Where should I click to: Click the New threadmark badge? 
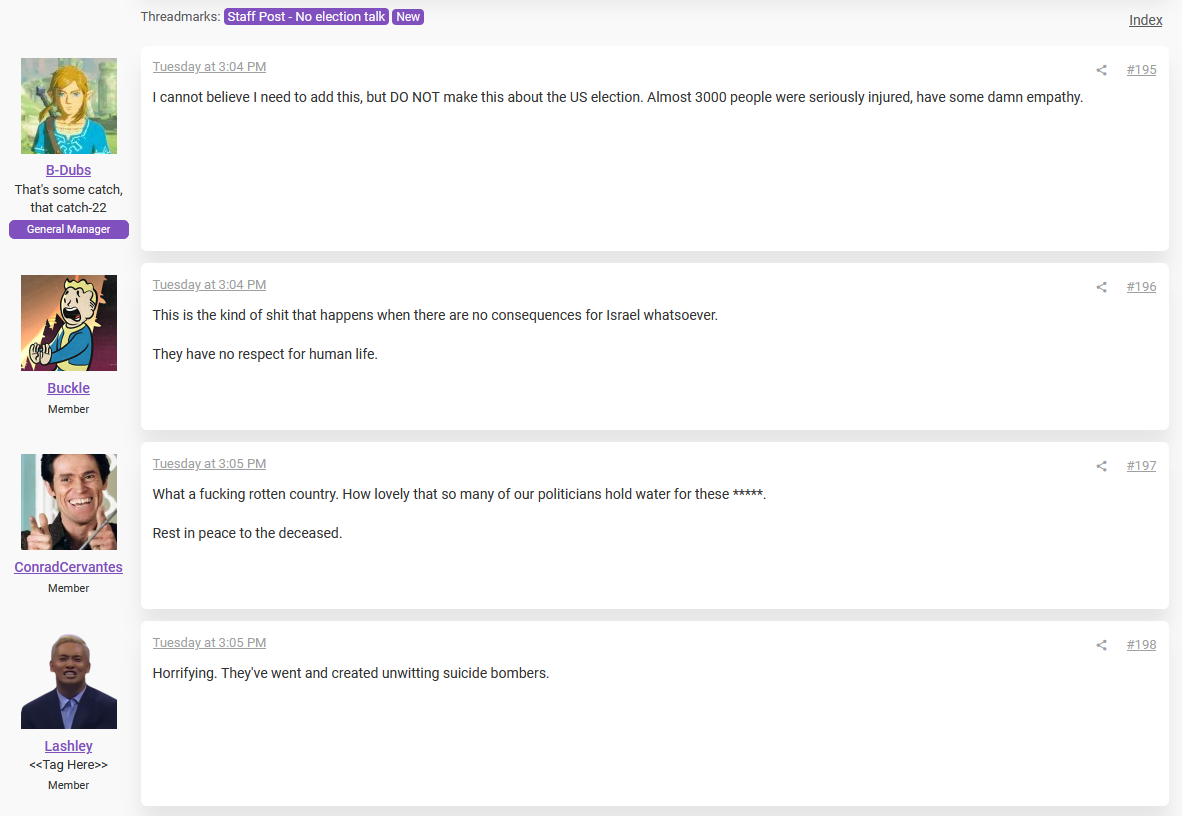[x=408, y=17]
